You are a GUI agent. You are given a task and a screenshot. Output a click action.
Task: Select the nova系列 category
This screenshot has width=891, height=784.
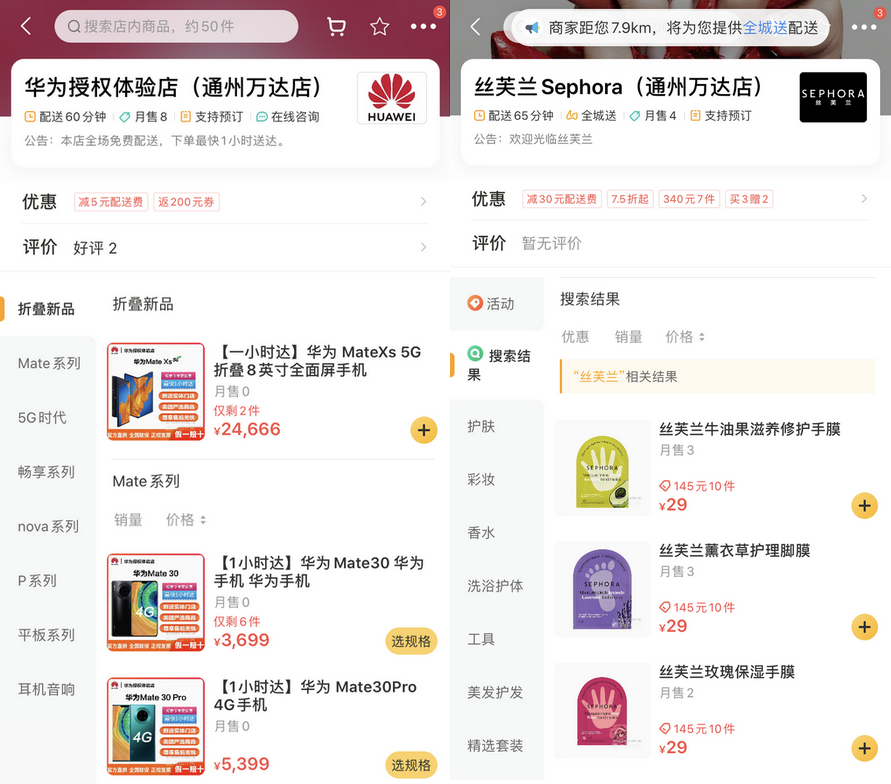point(48,527)
